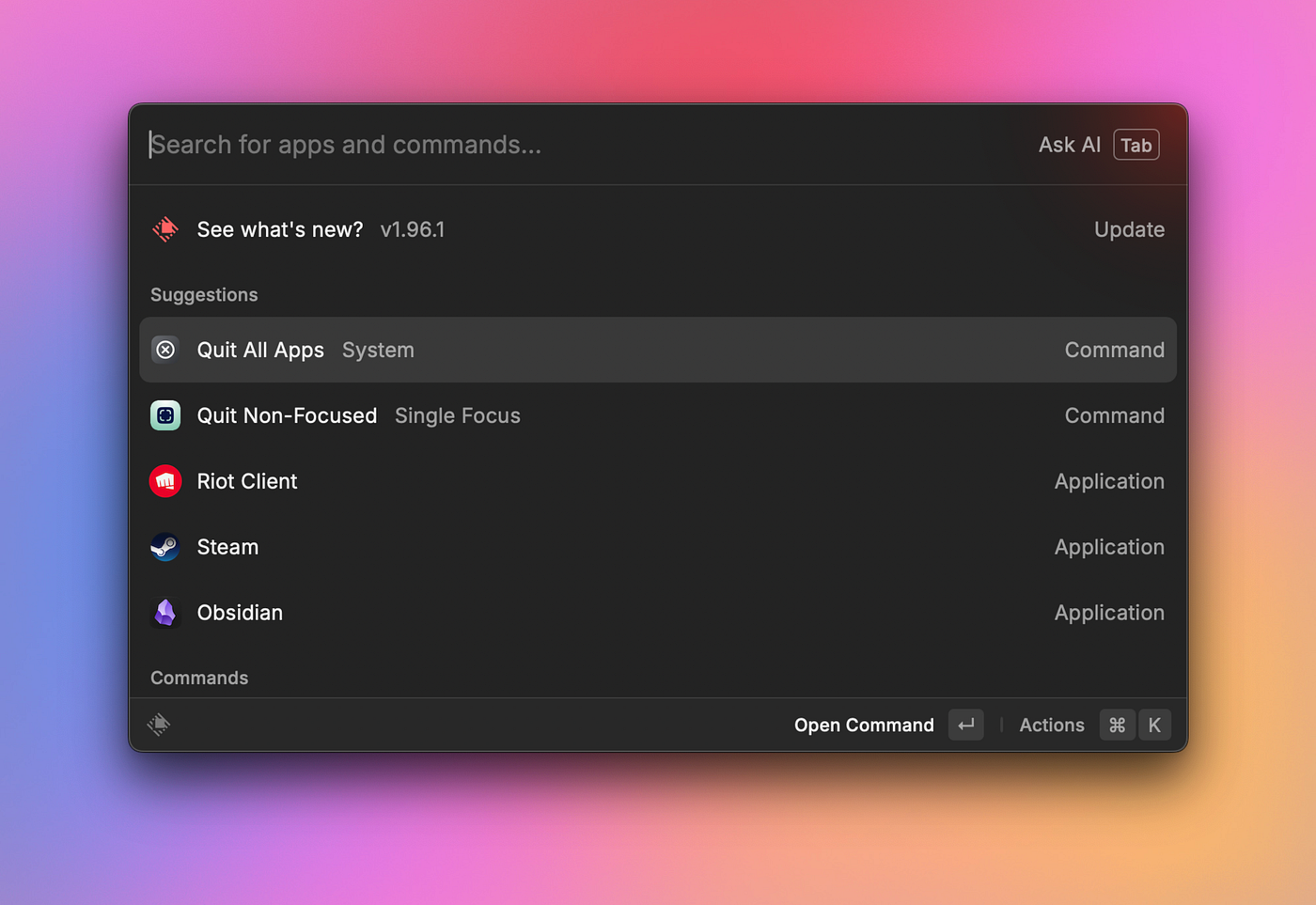
Task: Open the Actions menu
Action: (x=1052, y=725)
